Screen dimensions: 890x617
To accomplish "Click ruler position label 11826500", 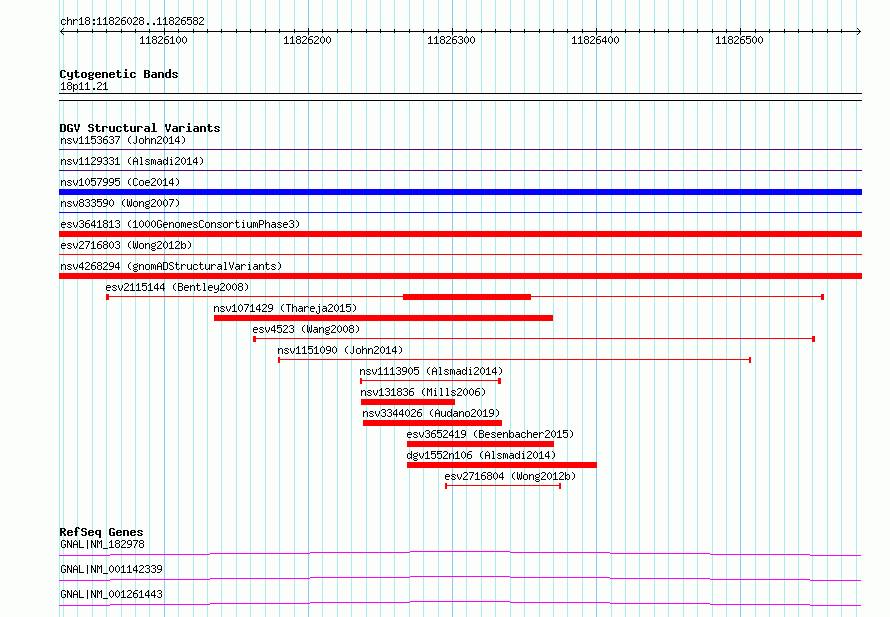I will [x=739, y=40].
